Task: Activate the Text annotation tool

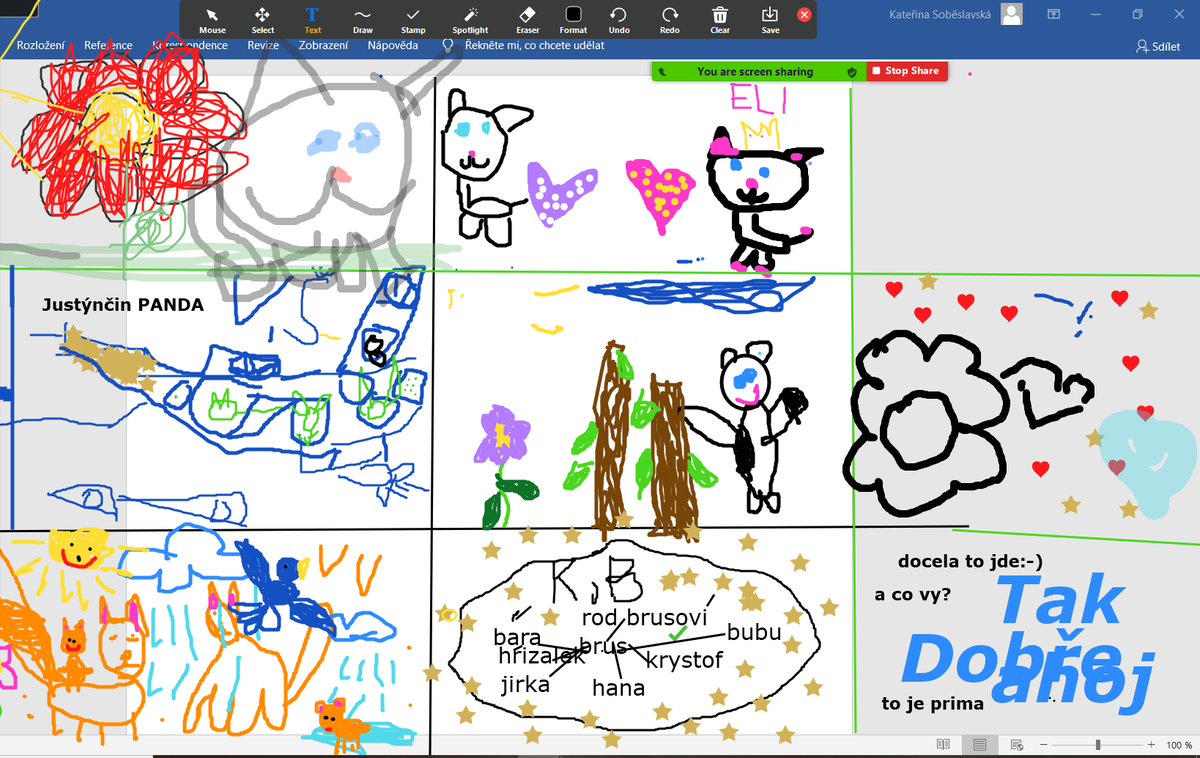Action: (x=312, y=20)
